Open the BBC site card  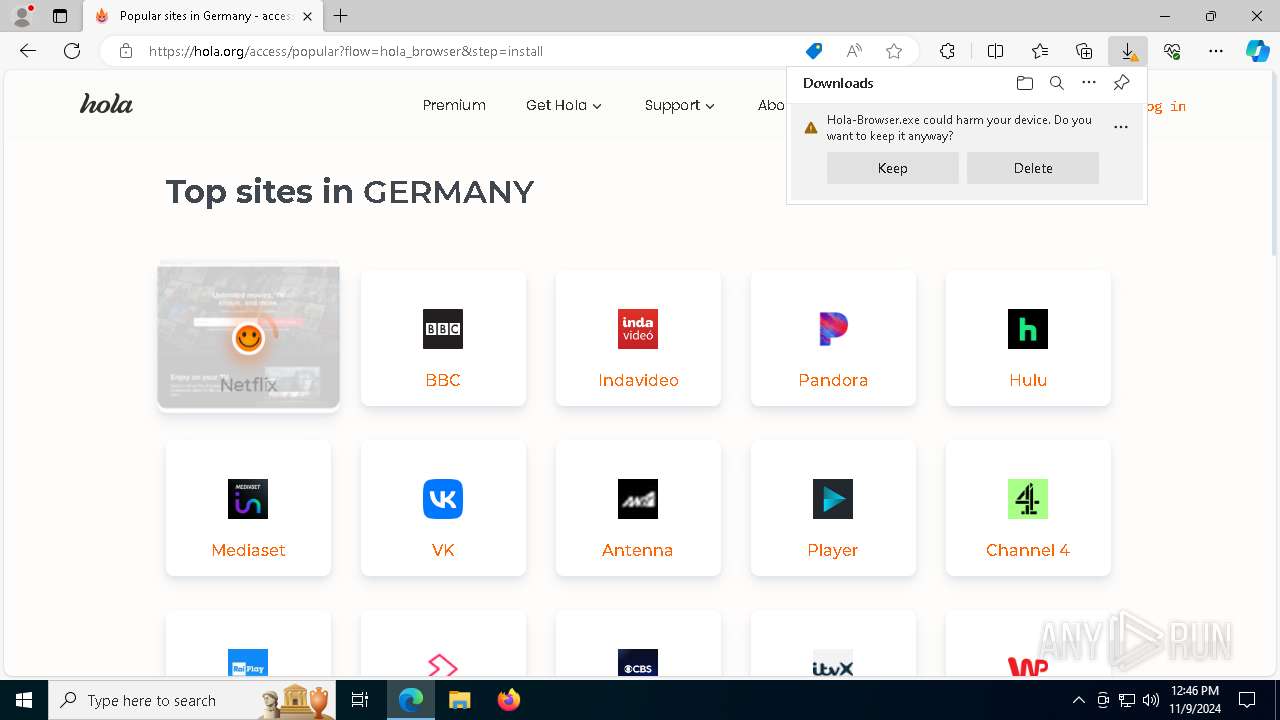point(443,338)
